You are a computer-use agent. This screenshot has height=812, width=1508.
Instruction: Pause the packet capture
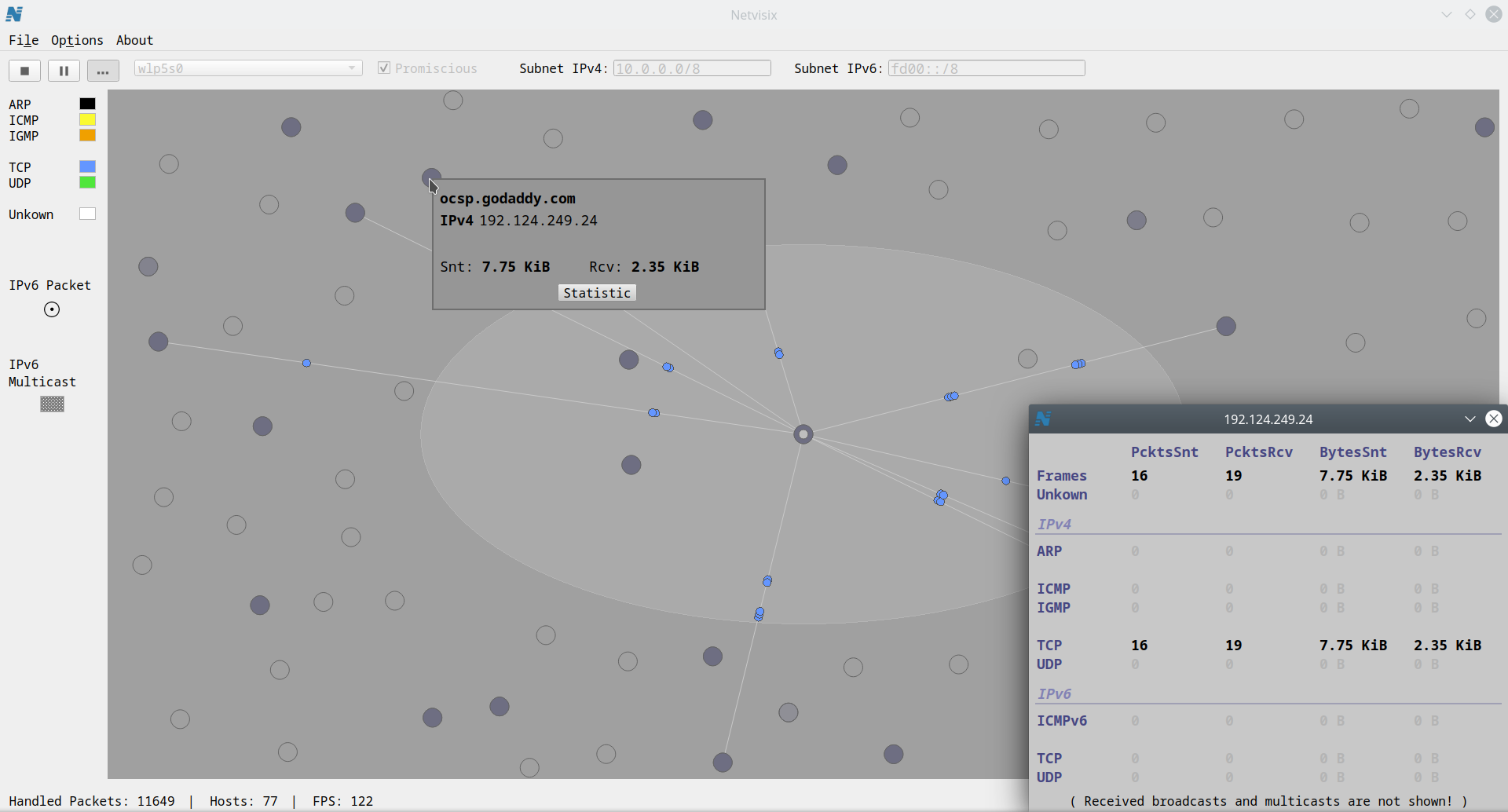click(64, 71)
